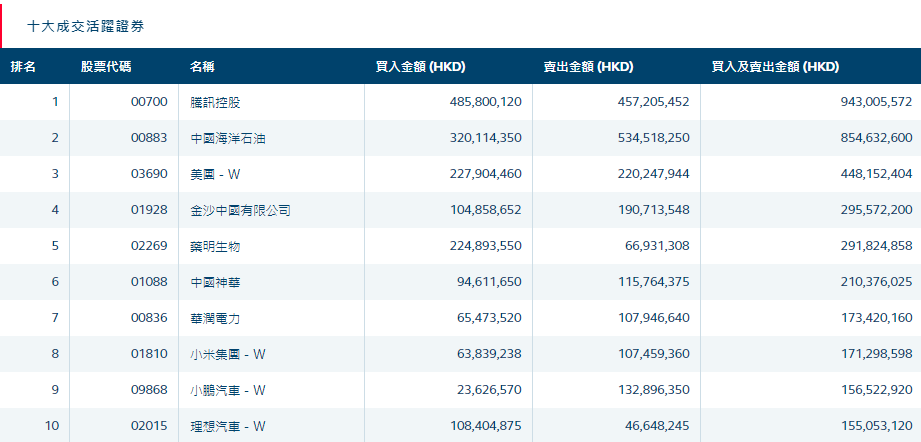Screen dimensions: 921x442
Task: Click buy amount 227,904,460
Action: pyautogui.click(x=486, y=174)
